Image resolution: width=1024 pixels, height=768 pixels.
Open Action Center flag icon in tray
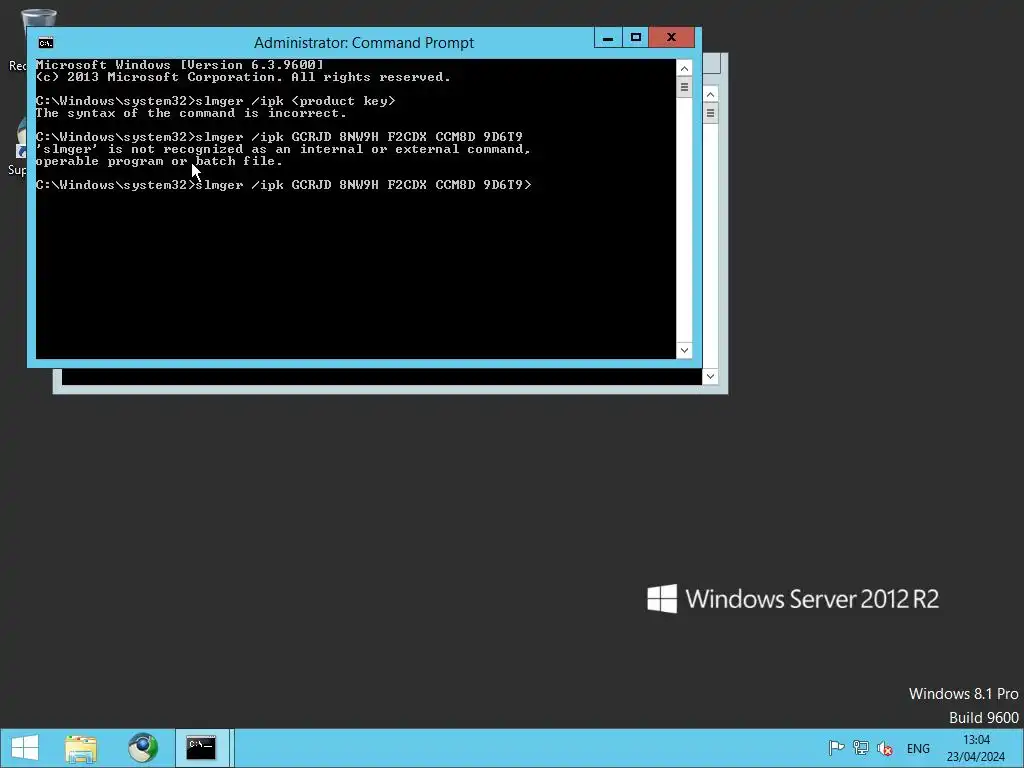coord(836,748)
